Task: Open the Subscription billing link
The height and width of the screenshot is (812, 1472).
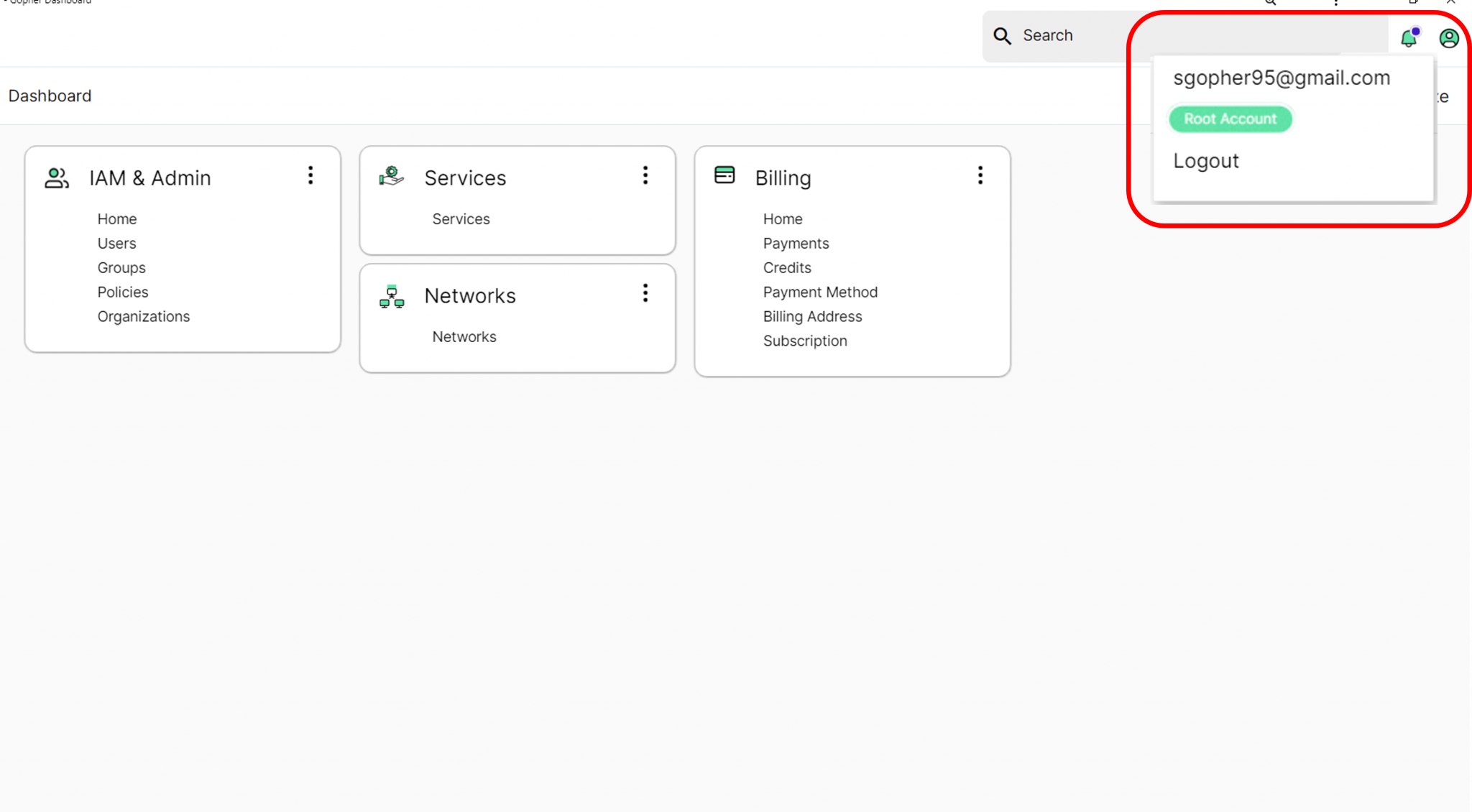Action: click(805, 341)
